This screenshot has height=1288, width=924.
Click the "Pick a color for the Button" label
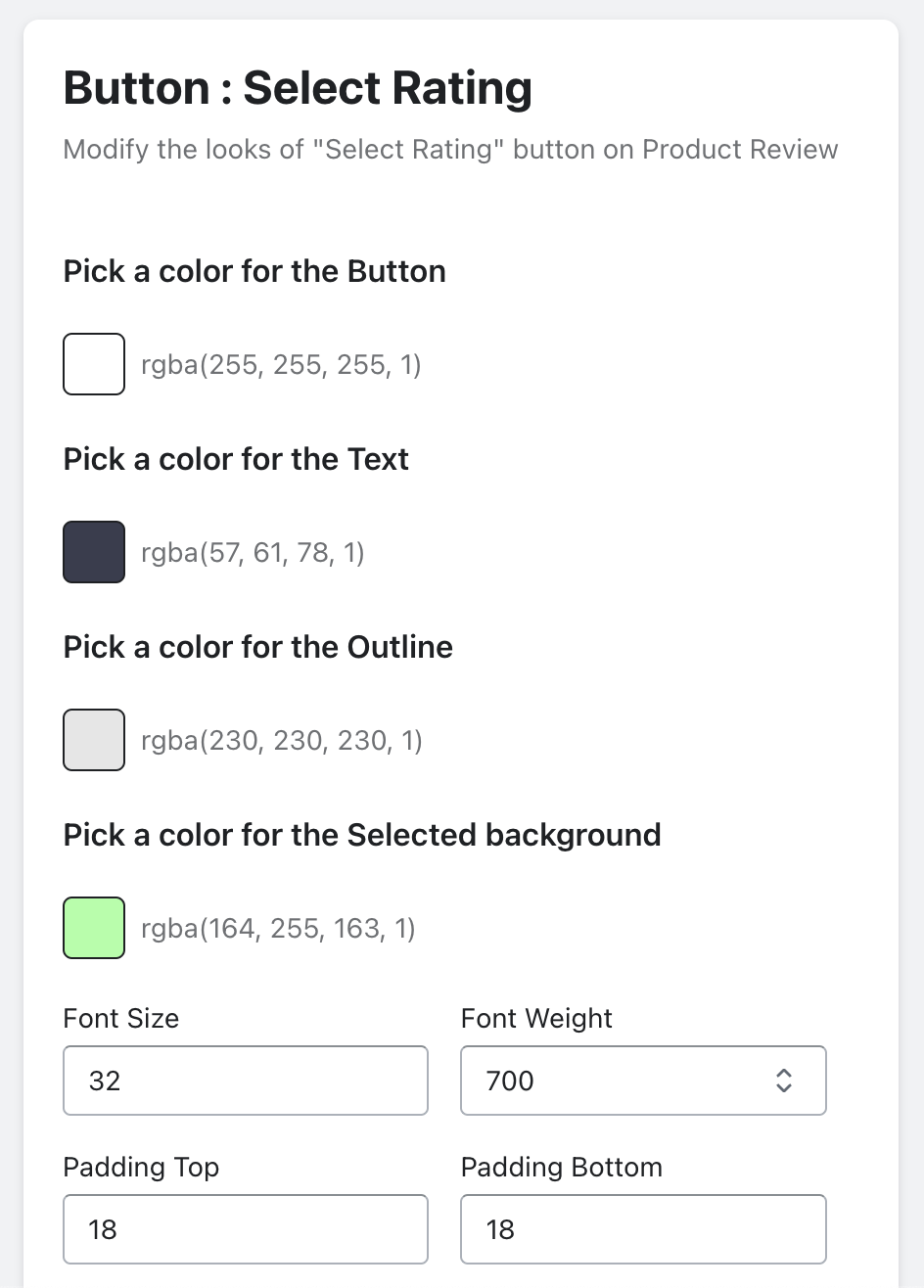(254, 271)
